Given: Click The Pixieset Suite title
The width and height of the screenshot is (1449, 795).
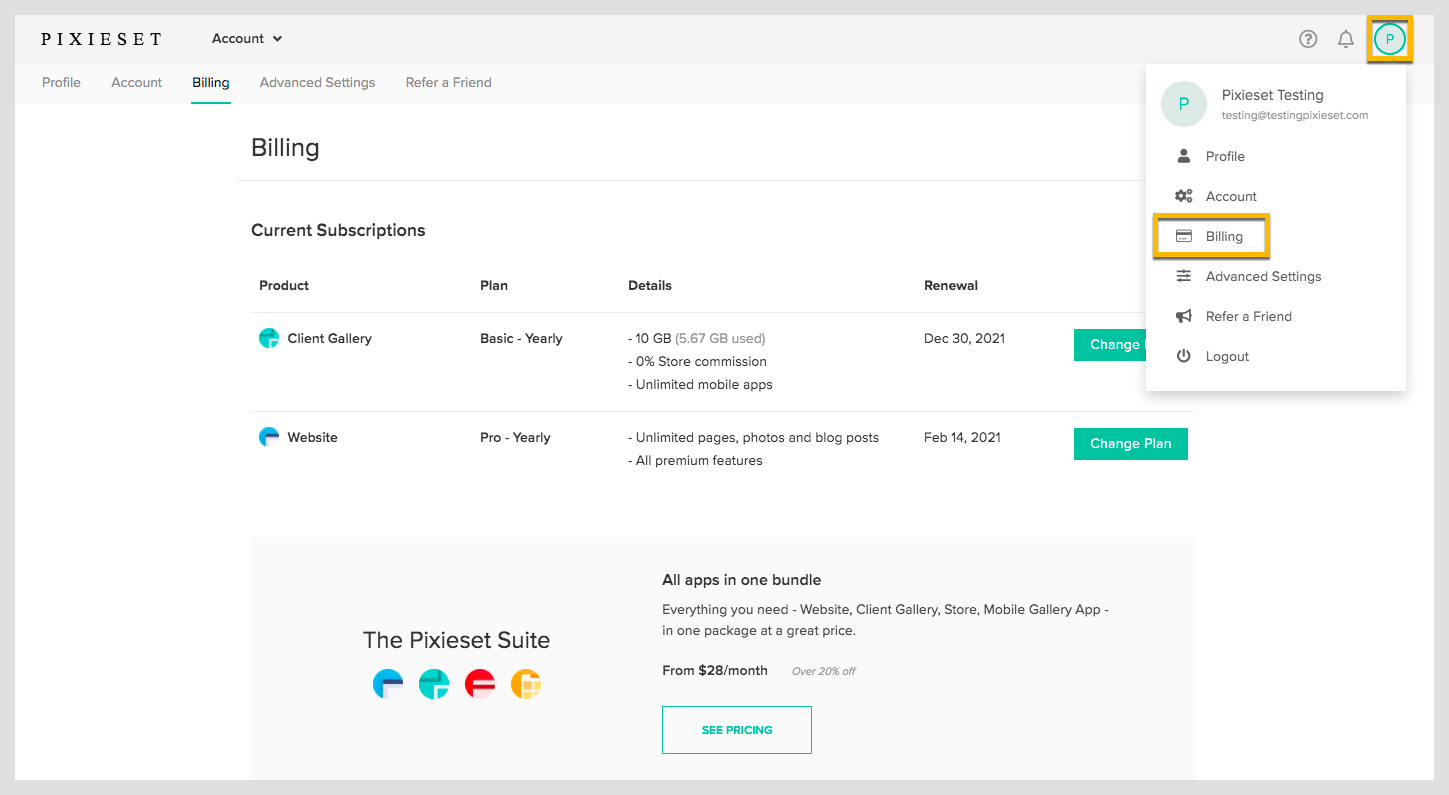Looking at the screenshot, I should [456, 640].
